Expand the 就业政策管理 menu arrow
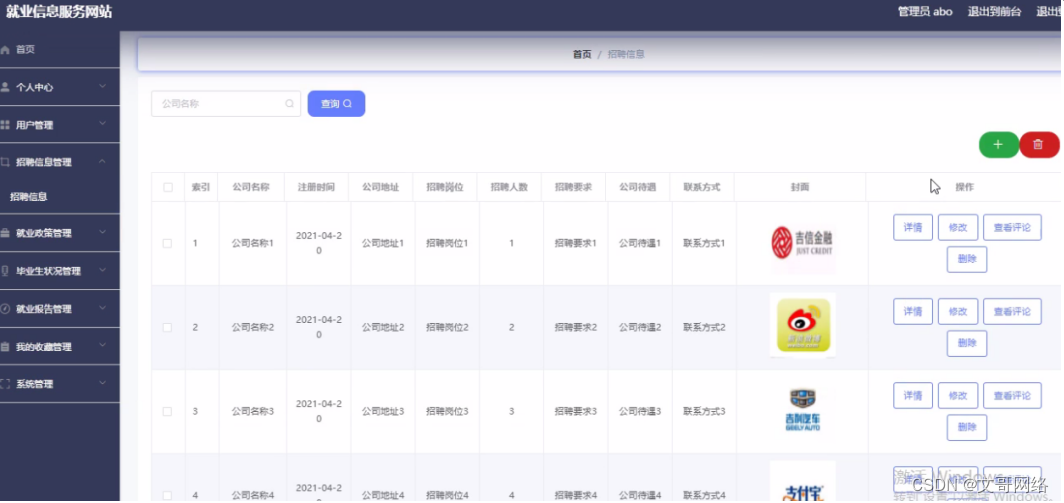This screenshot has width=1064, height=503. pos(102,232)
